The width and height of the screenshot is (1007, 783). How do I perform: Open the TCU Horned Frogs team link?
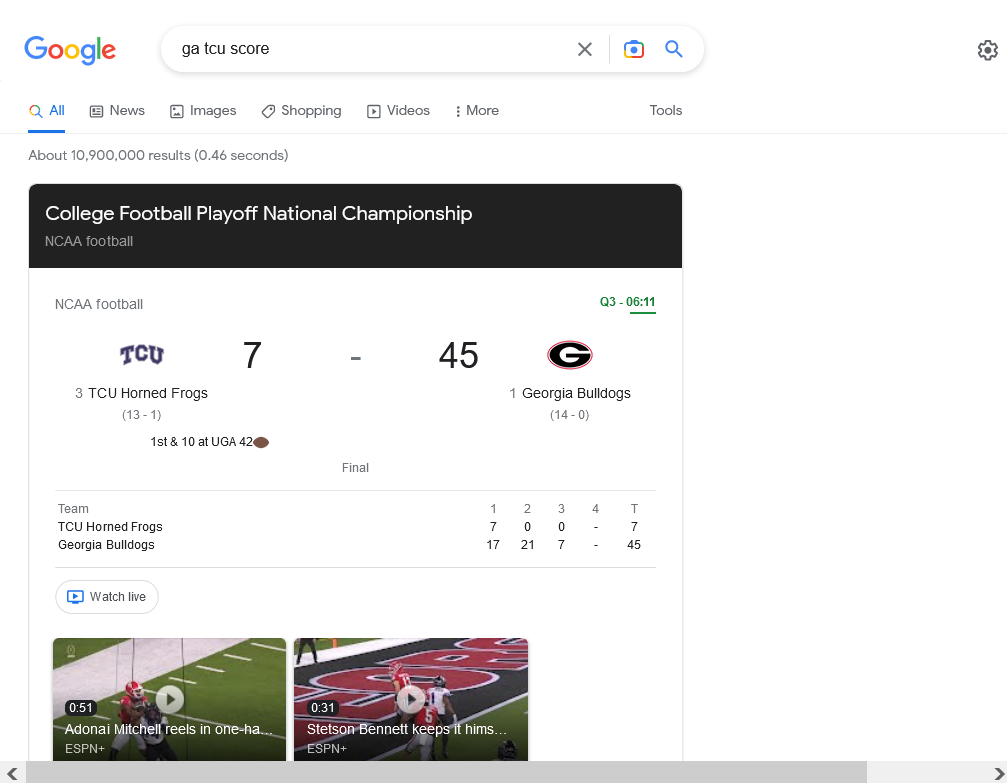click(x=148, y=393)
